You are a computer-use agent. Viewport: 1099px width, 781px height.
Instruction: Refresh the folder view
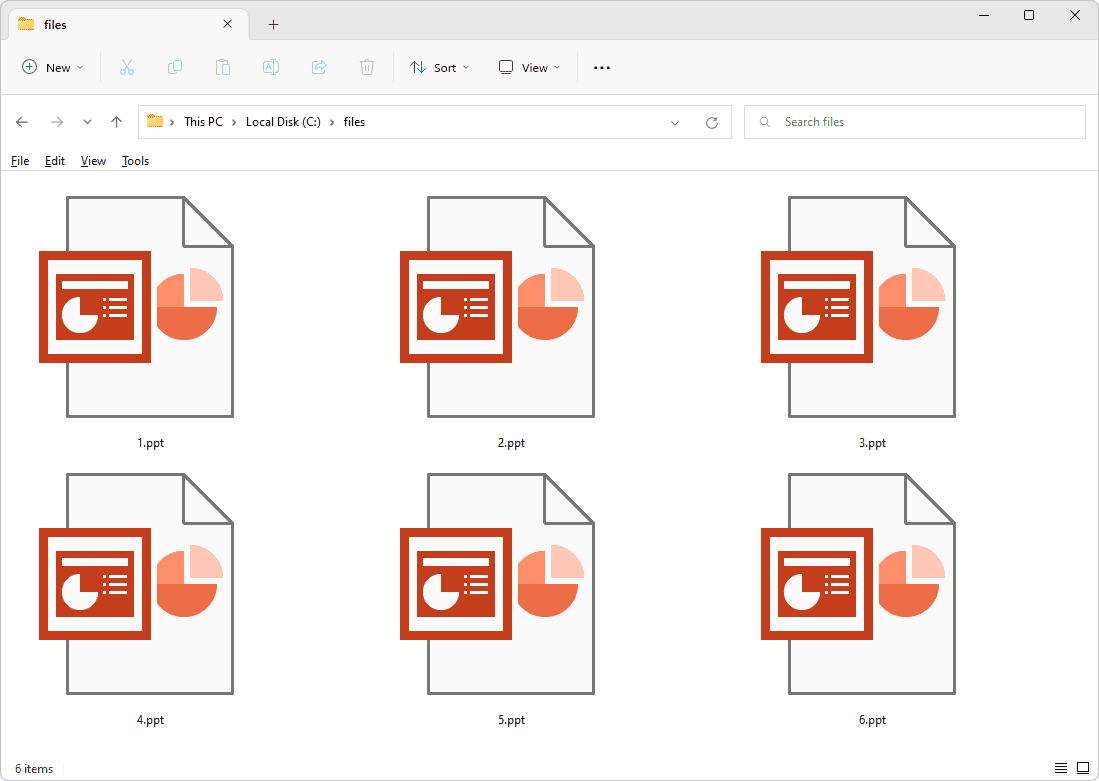[x=712, y=122]
